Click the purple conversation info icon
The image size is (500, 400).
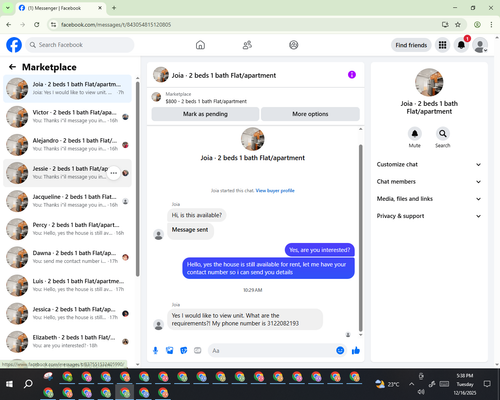coord(352,75)
